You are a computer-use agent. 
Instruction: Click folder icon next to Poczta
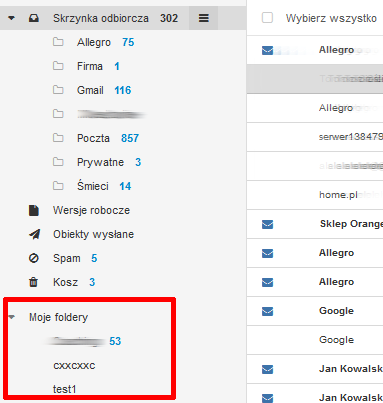[x=58, y=138]
